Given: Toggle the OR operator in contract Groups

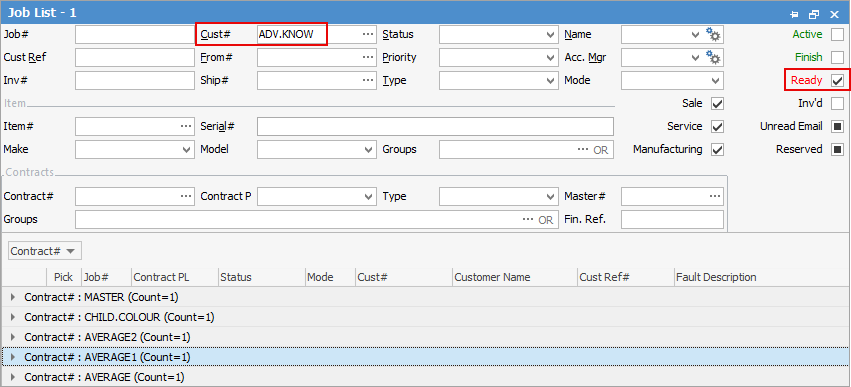Looking at the screenshot, I should click(545, 220).
